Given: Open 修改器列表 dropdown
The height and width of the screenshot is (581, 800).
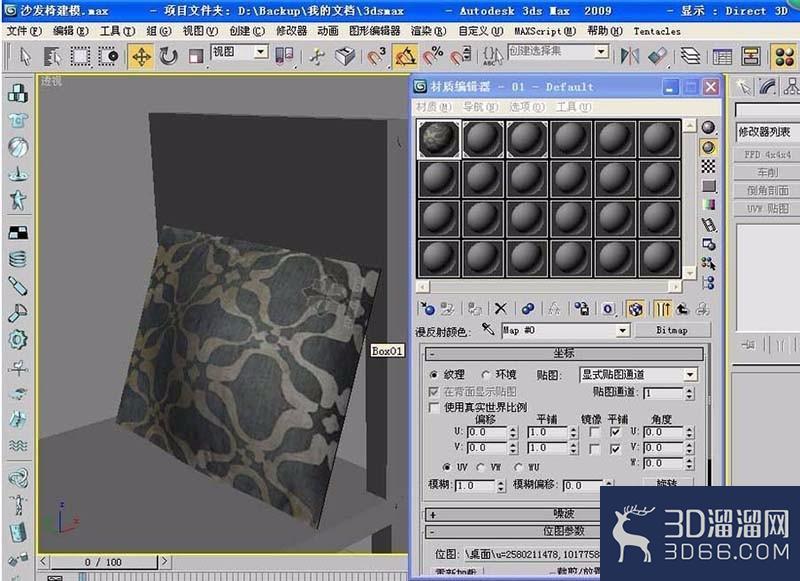Looking at the screenshot, I should coord(768,132).
